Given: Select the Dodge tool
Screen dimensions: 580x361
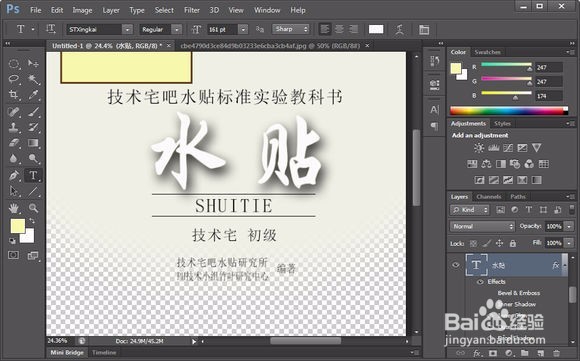Looking at the screenshot, I should (33, 158).
